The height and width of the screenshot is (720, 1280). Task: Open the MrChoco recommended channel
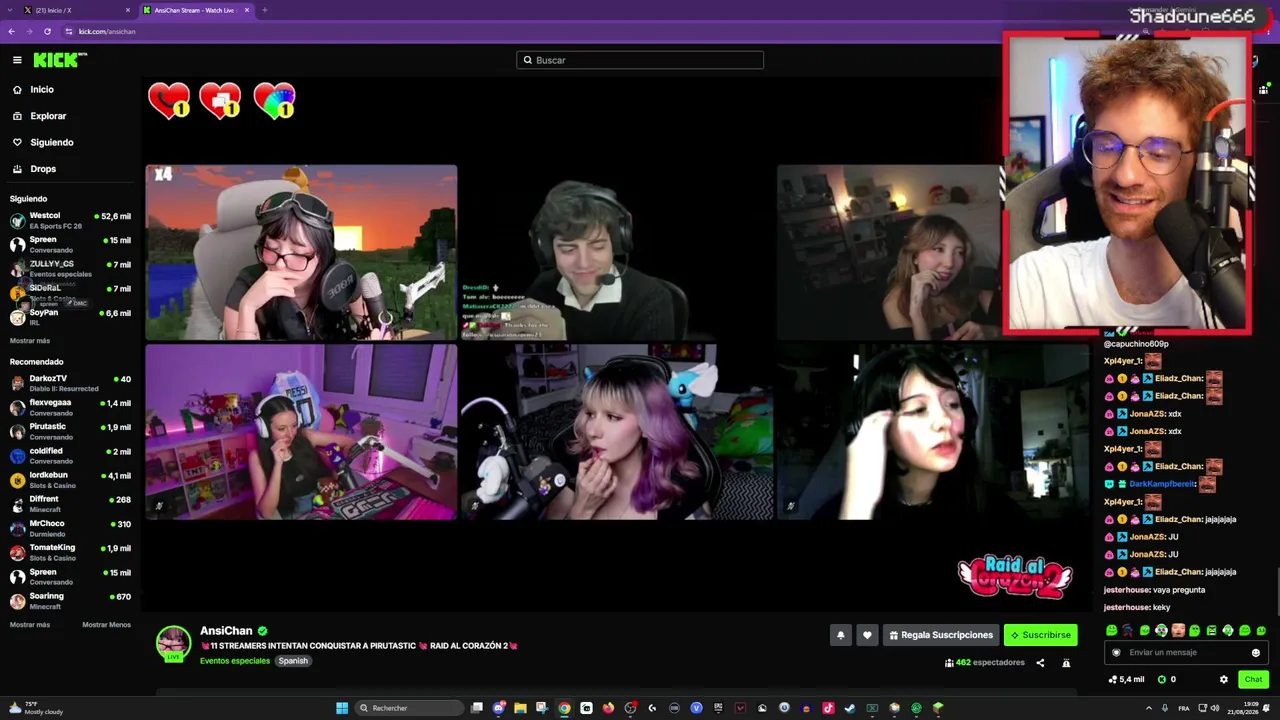70,528
